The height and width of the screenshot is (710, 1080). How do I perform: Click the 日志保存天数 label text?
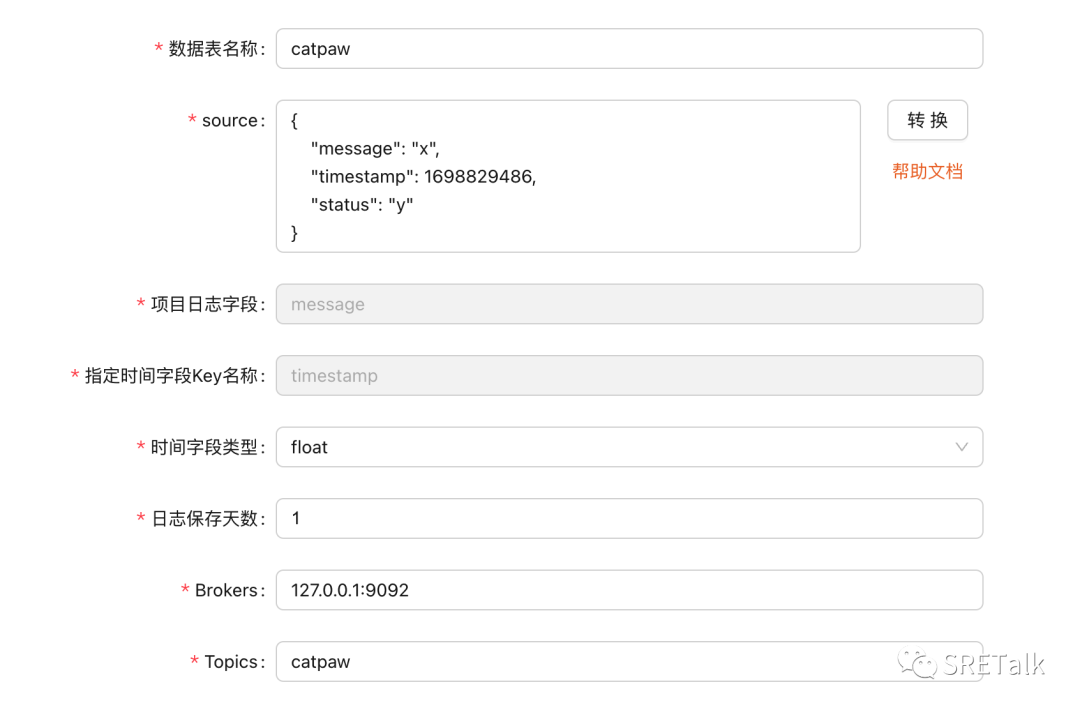click(x=204, y=519)
